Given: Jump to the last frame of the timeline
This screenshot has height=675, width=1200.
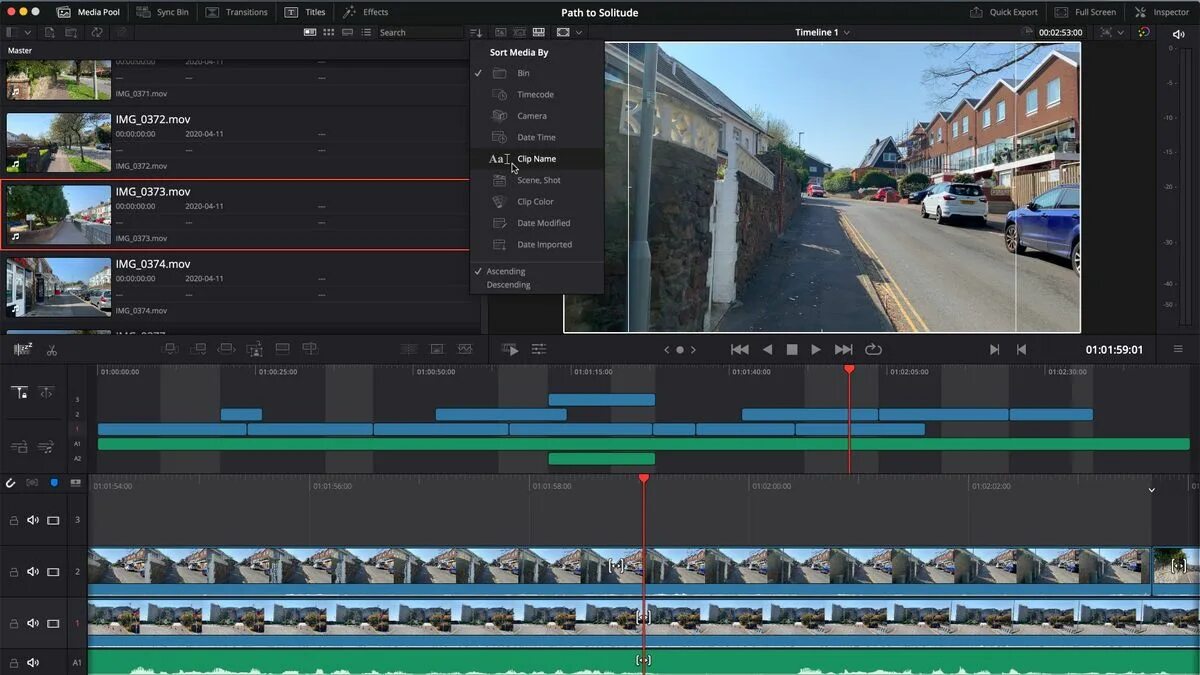Looking at the screenshot, I should tap(843, 349).
